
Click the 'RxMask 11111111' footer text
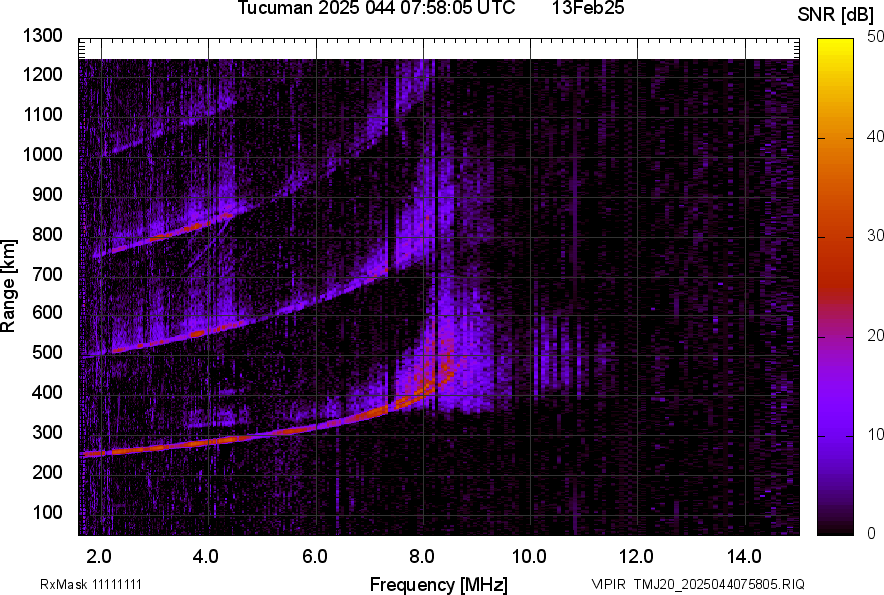tap(91, 584)
